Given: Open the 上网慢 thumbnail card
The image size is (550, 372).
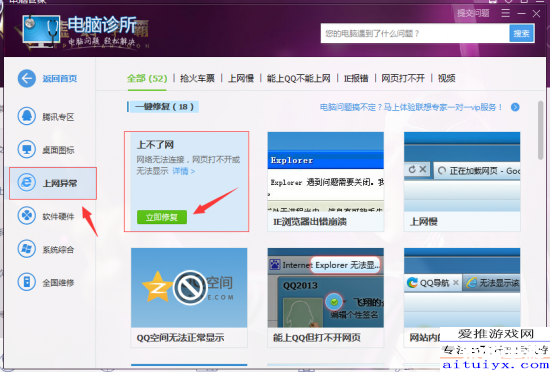Looking at the screenshot, I should (x=462, y=182).
